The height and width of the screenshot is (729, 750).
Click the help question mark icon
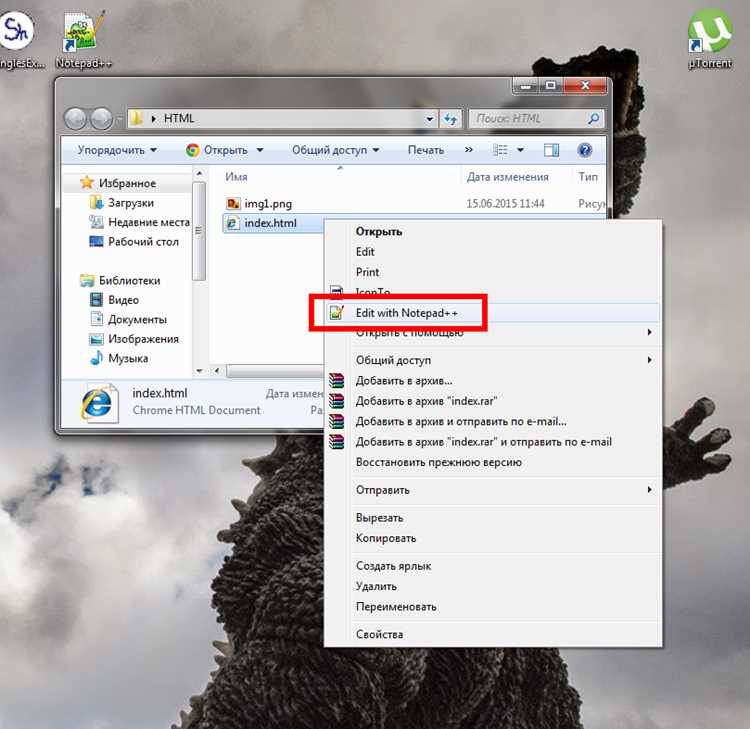(585, 150)
